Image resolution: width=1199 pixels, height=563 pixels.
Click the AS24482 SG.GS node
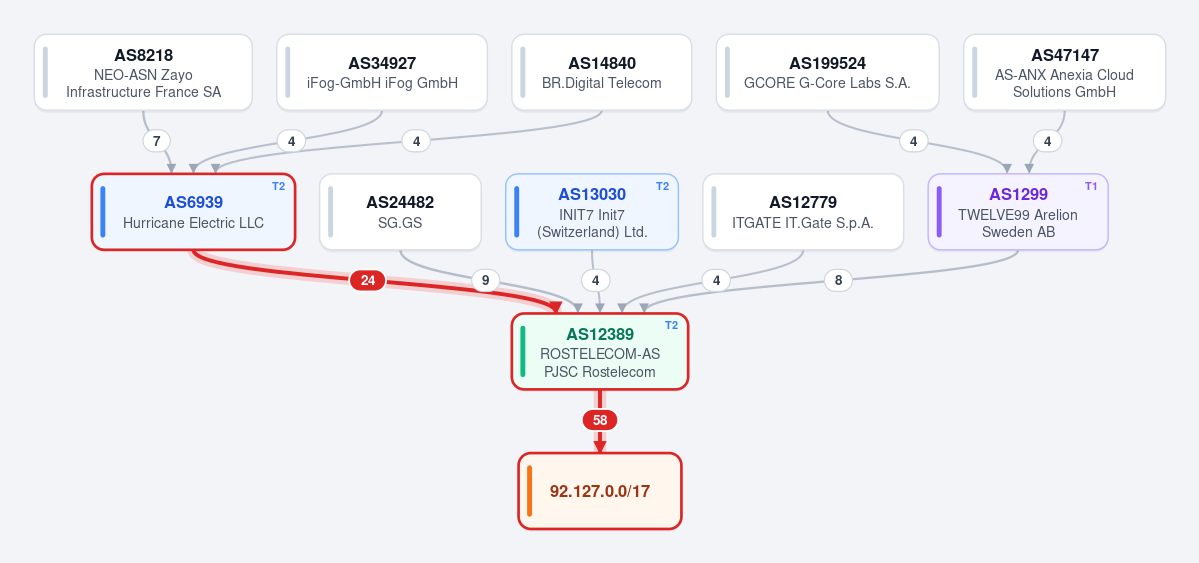400,212
